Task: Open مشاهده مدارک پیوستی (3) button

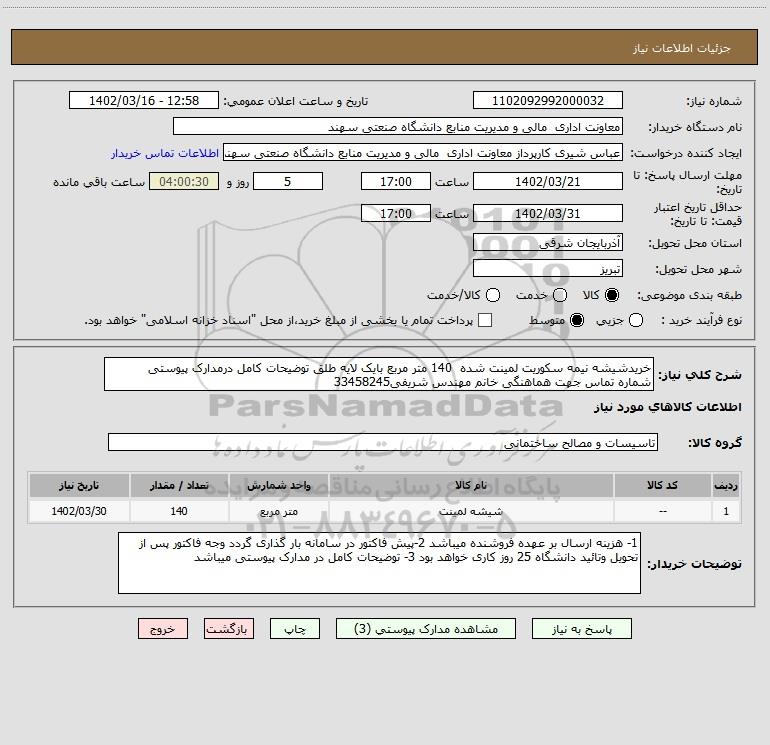Action: coord(426,629)
